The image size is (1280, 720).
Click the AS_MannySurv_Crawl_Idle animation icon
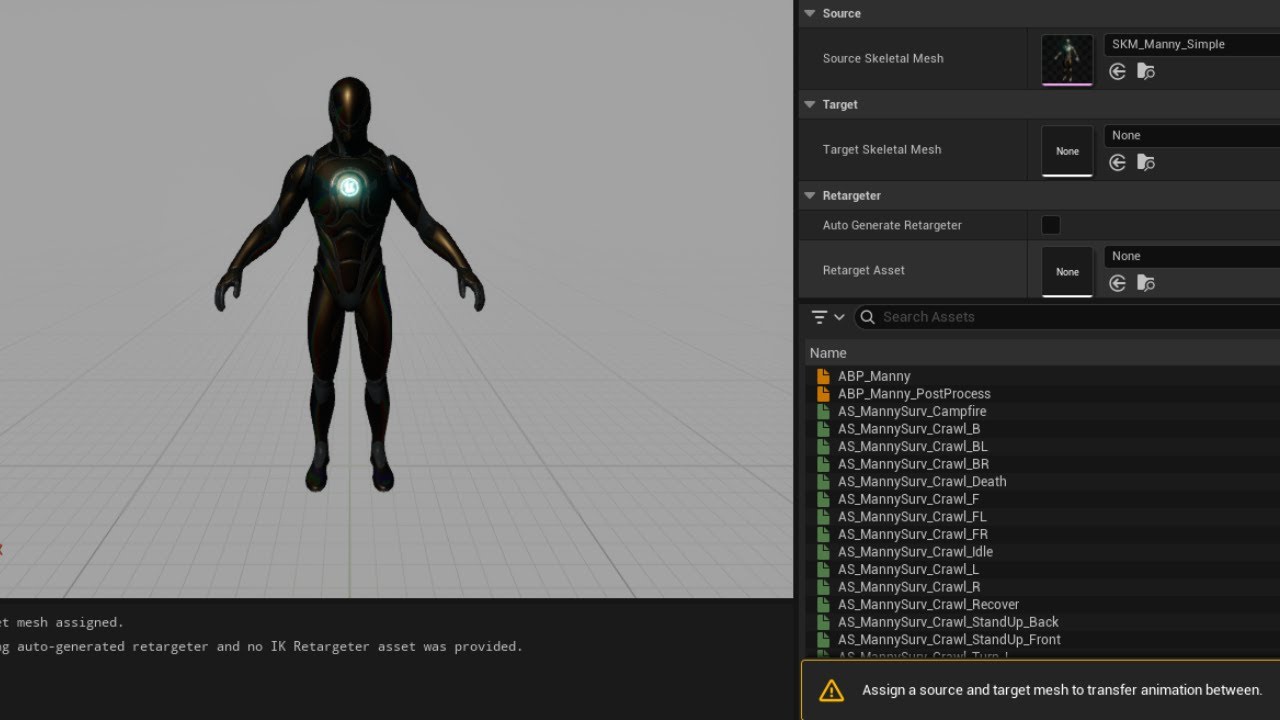(823, 552)
